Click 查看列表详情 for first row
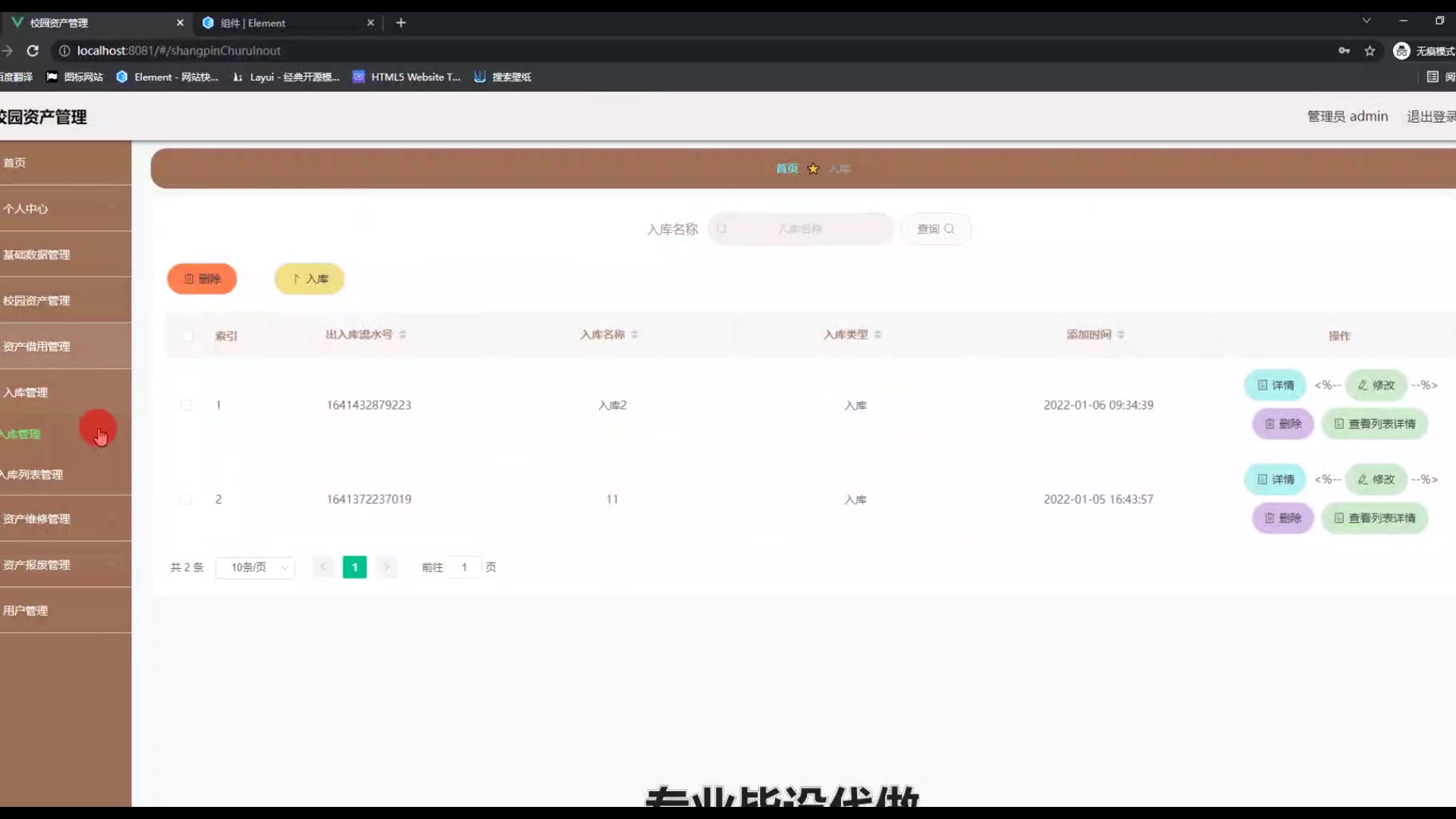 coord(1374,424)
